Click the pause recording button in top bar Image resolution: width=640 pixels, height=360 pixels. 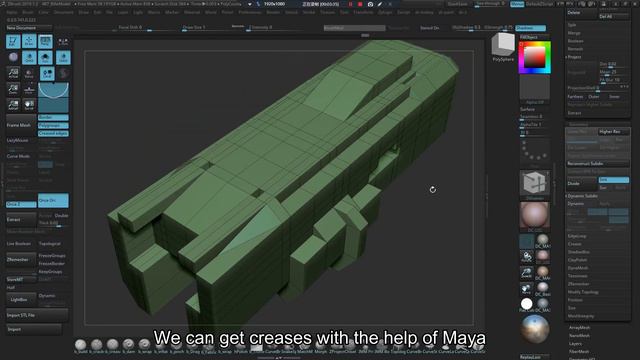tap(350, 4)
